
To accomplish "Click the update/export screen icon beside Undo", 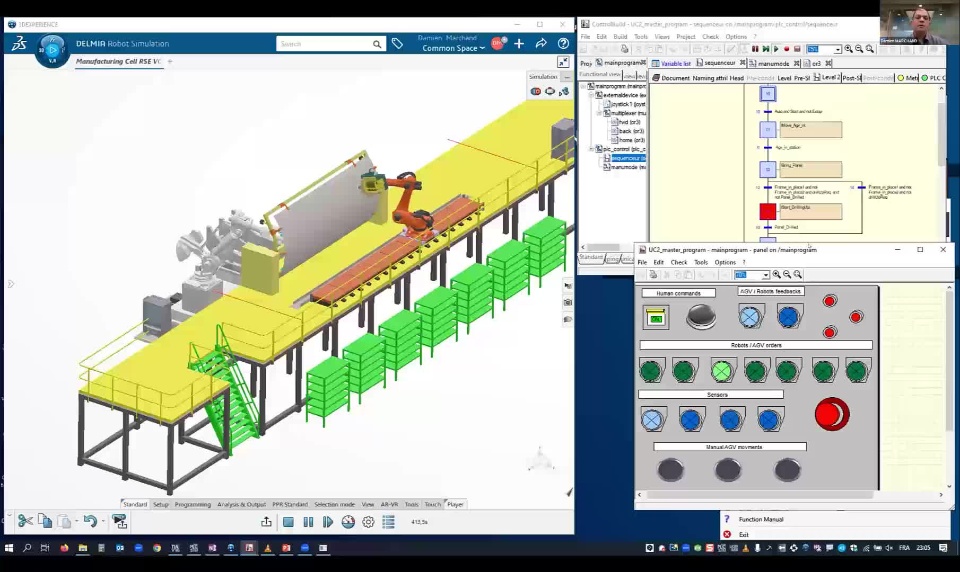I will 119,521.
